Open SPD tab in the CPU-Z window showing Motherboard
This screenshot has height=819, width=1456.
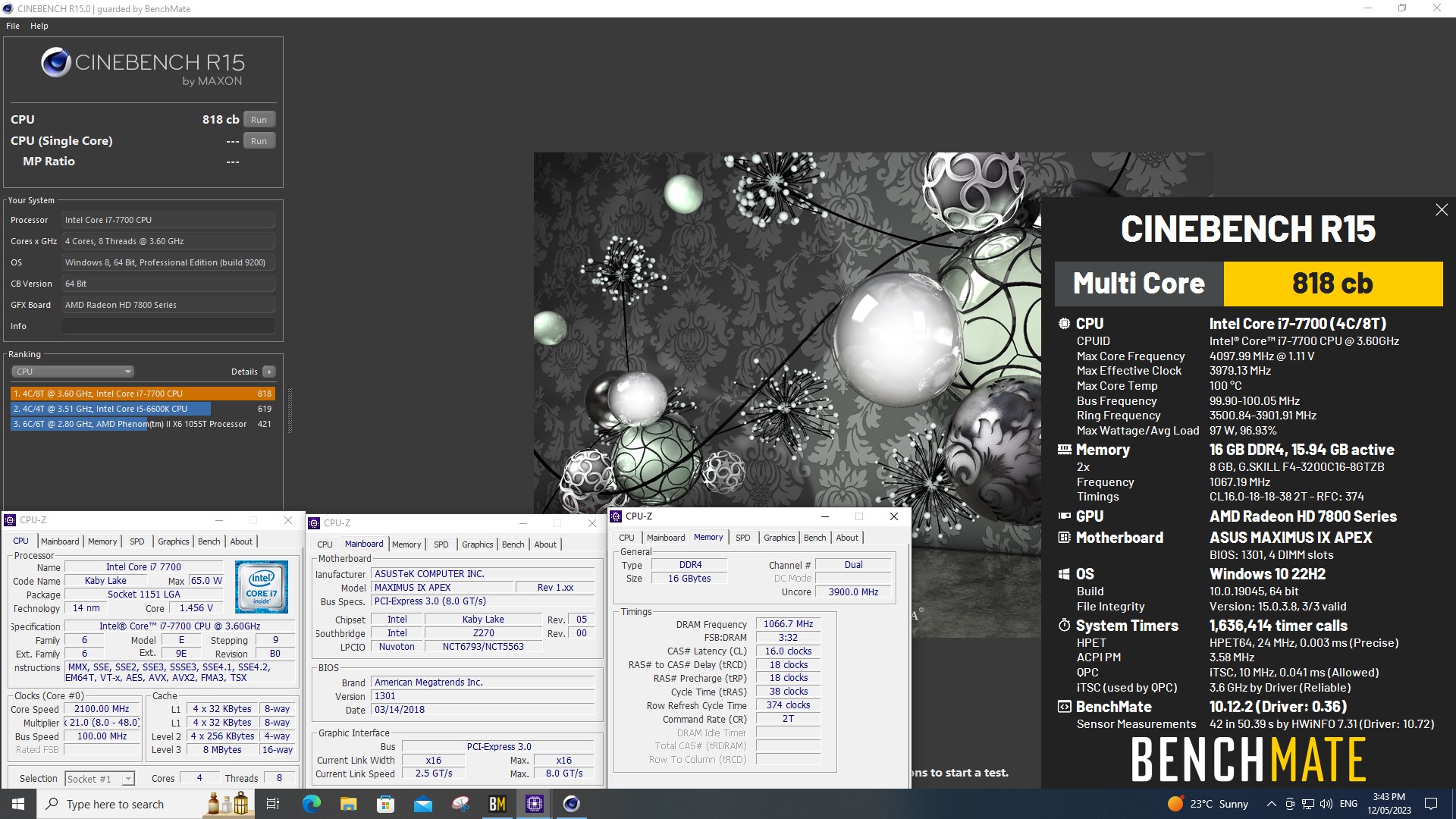[441, 544]
